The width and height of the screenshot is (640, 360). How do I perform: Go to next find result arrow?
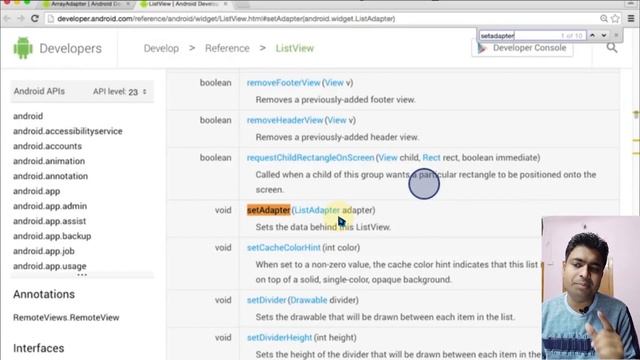tap(604, 36)
